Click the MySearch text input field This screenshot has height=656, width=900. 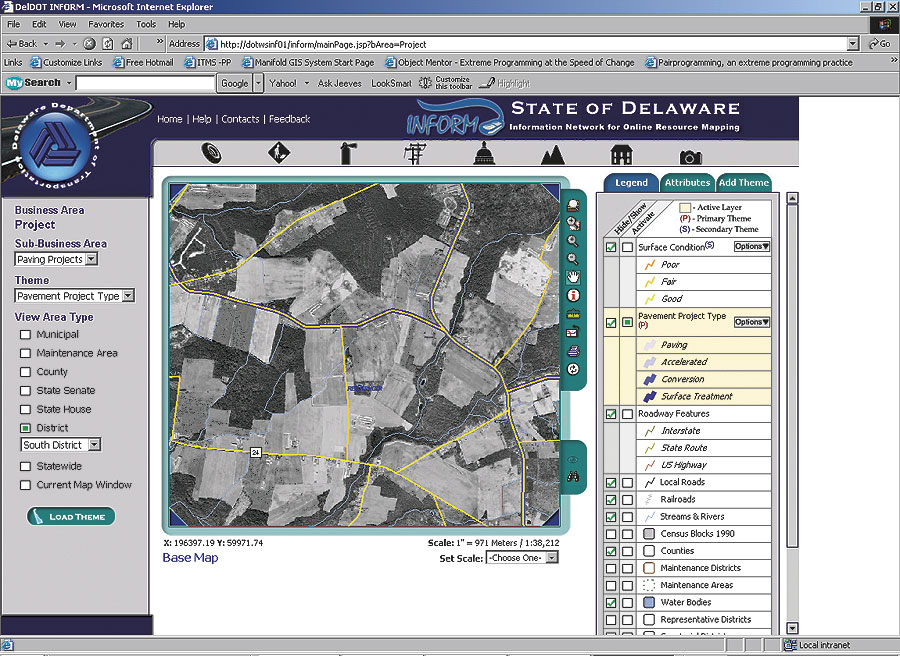145,83
